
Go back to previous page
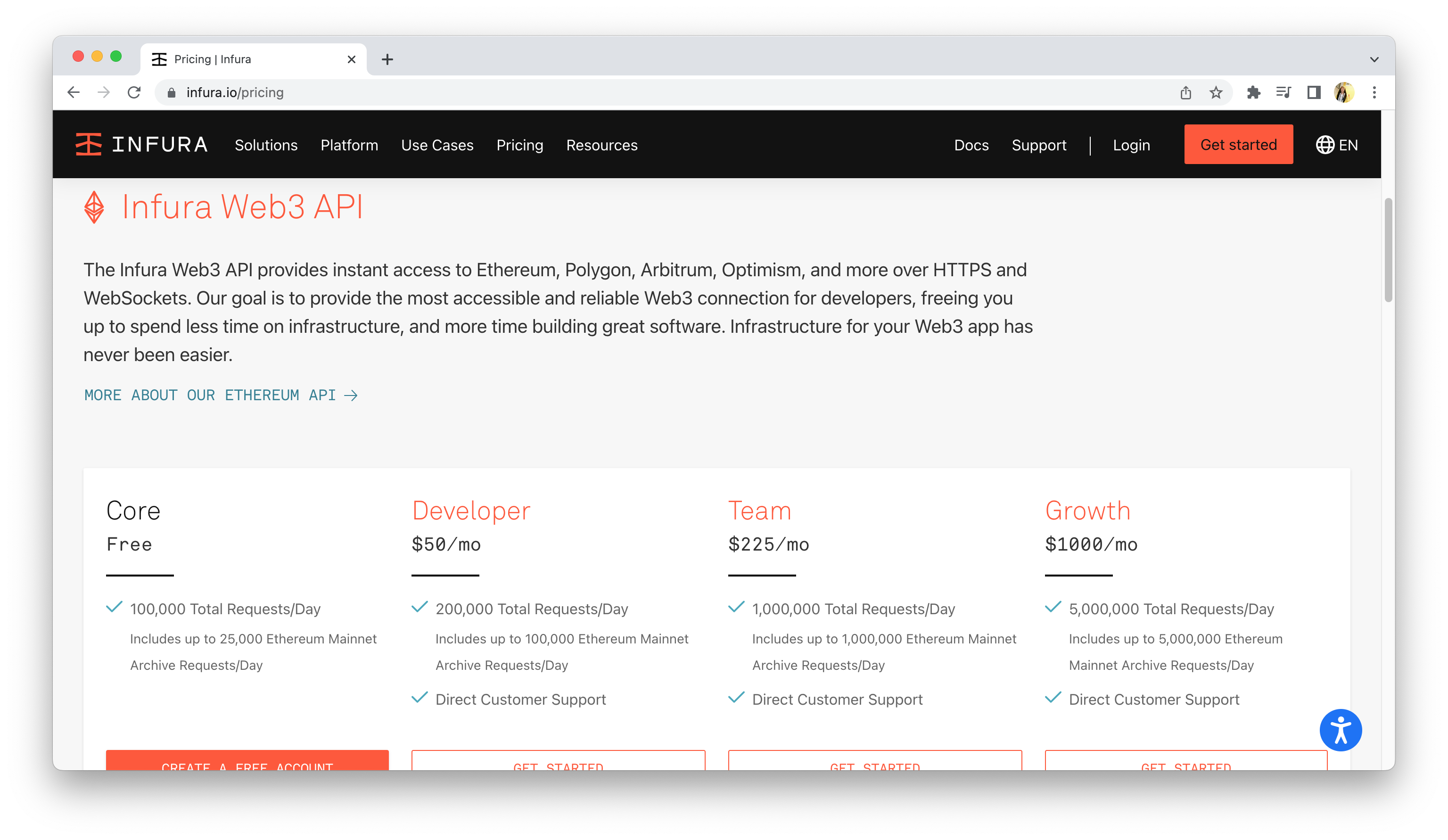pos(73,92)
